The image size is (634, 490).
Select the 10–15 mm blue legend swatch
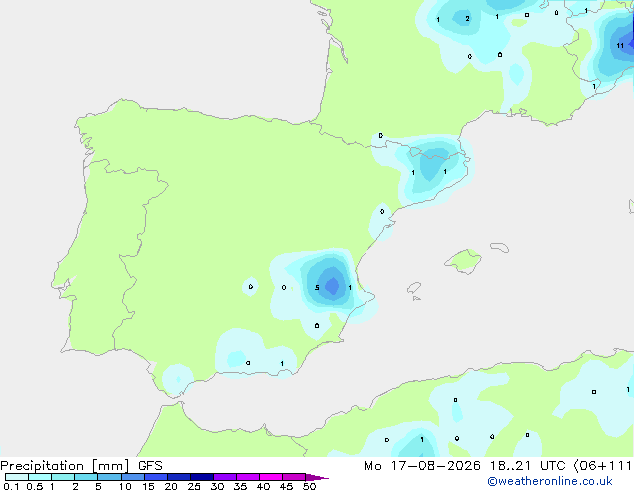133,477
